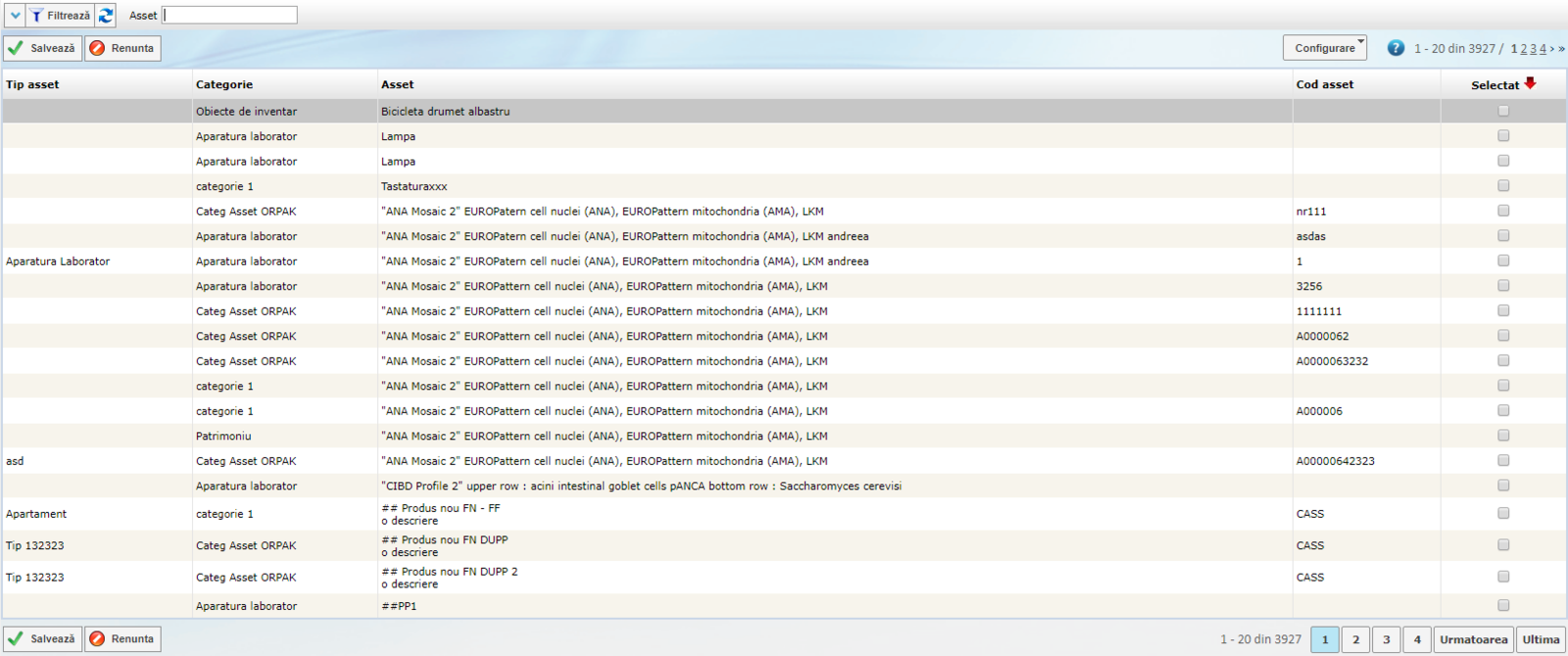Click the Ultima last page button
The image size is (1568, 656).
[1541, 639]
